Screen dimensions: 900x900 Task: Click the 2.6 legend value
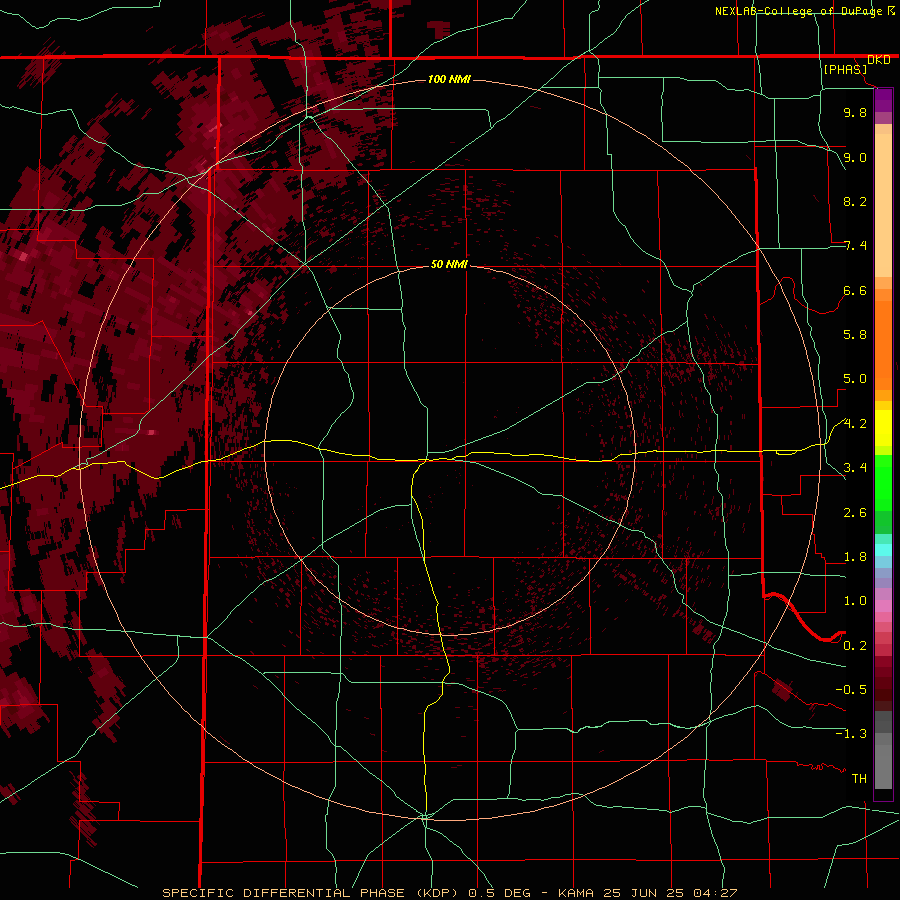(x=855, y=513)
